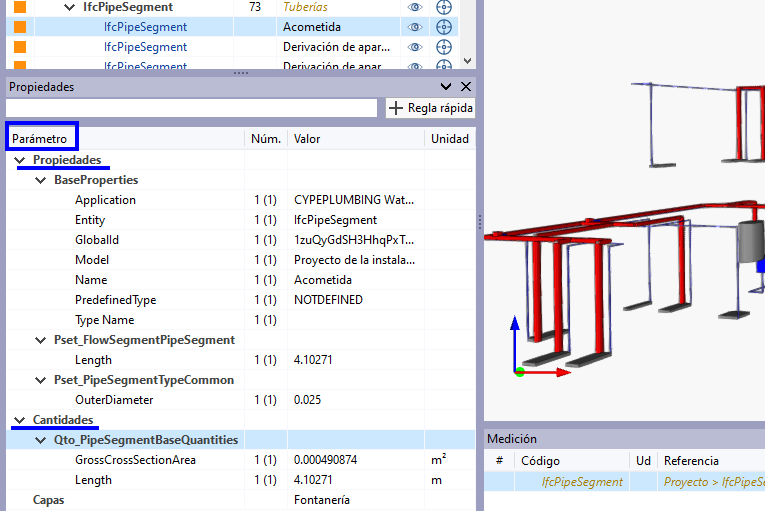This screenshot has width=765, height=511.
Task: Collapse the BaseProperties group
Action: pyautogui.click(x=40, y=180)
